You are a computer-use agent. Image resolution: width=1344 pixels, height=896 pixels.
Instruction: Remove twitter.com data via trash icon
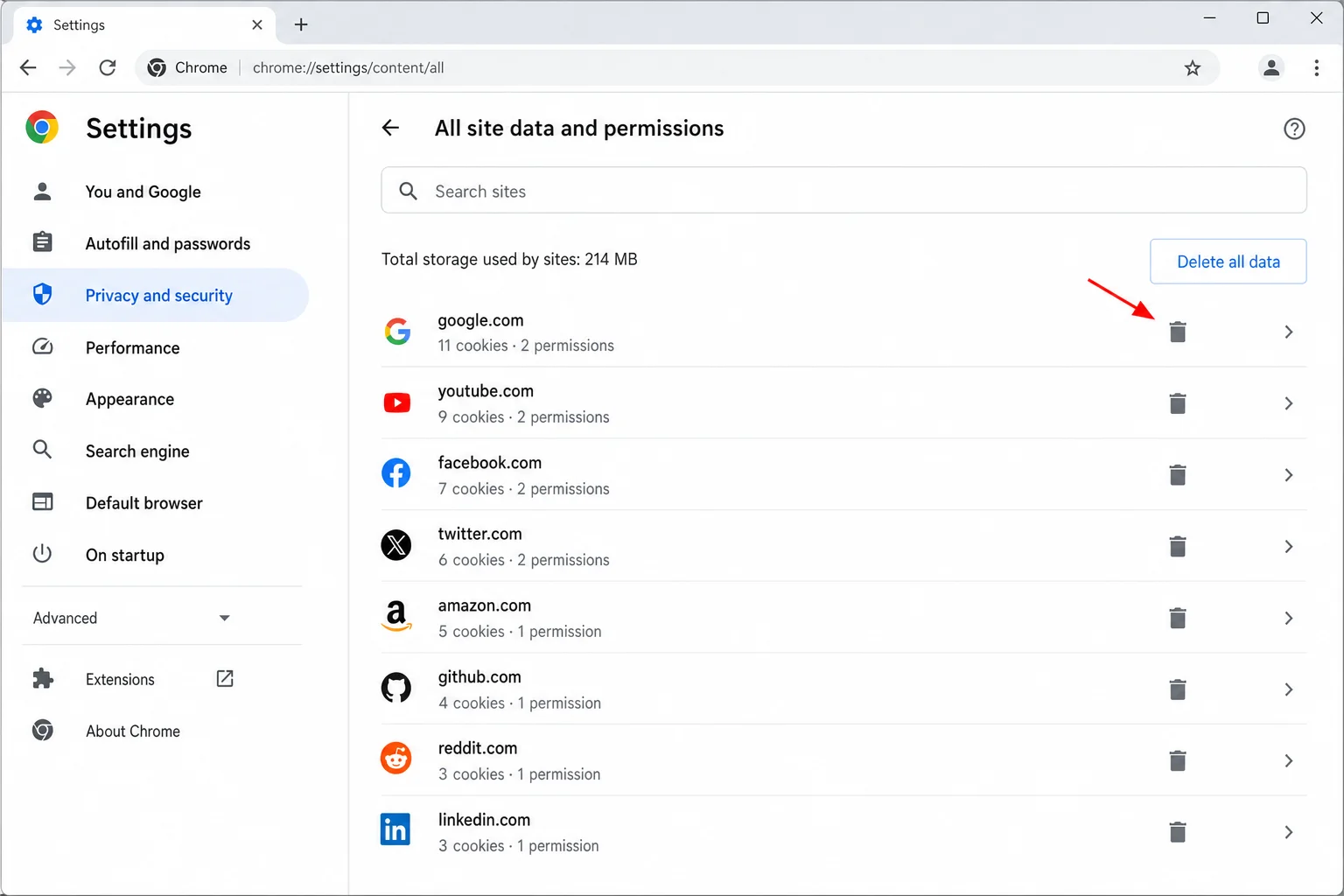pyautogui.click(x=1178, y=547)
